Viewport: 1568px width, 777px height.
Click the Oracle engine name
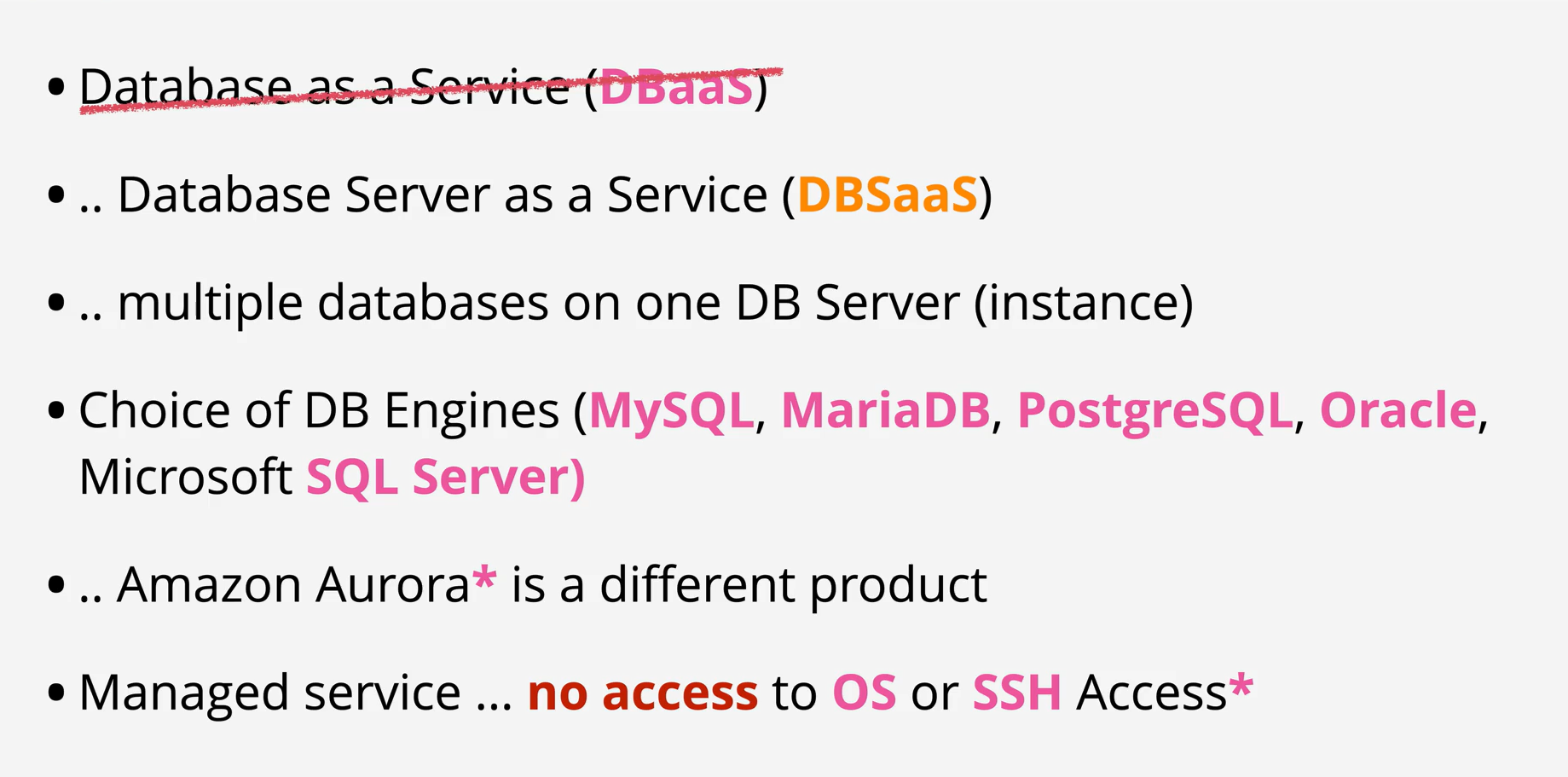pyautogui.click(x=1398, y=410)
